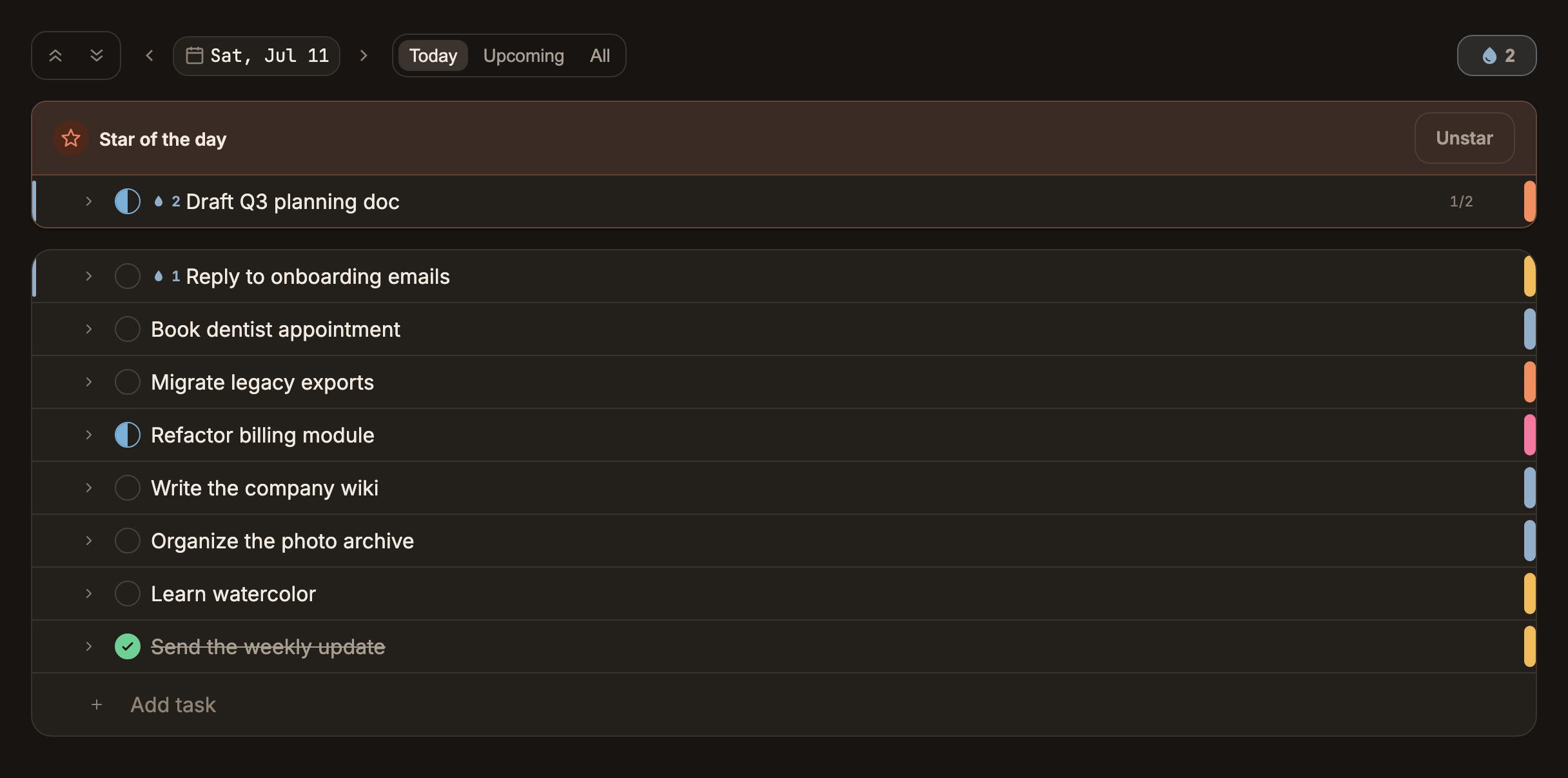Toggle the half-filled status circle on Refactor billing module
Image resolution: width=1568 pixels, height=778 pixels.
[128, 435]
